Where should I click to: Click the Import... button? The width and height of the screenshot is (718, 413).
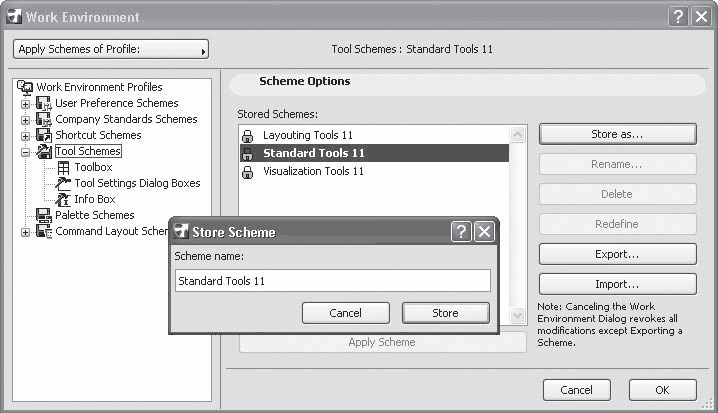click(x=617, y=284)
